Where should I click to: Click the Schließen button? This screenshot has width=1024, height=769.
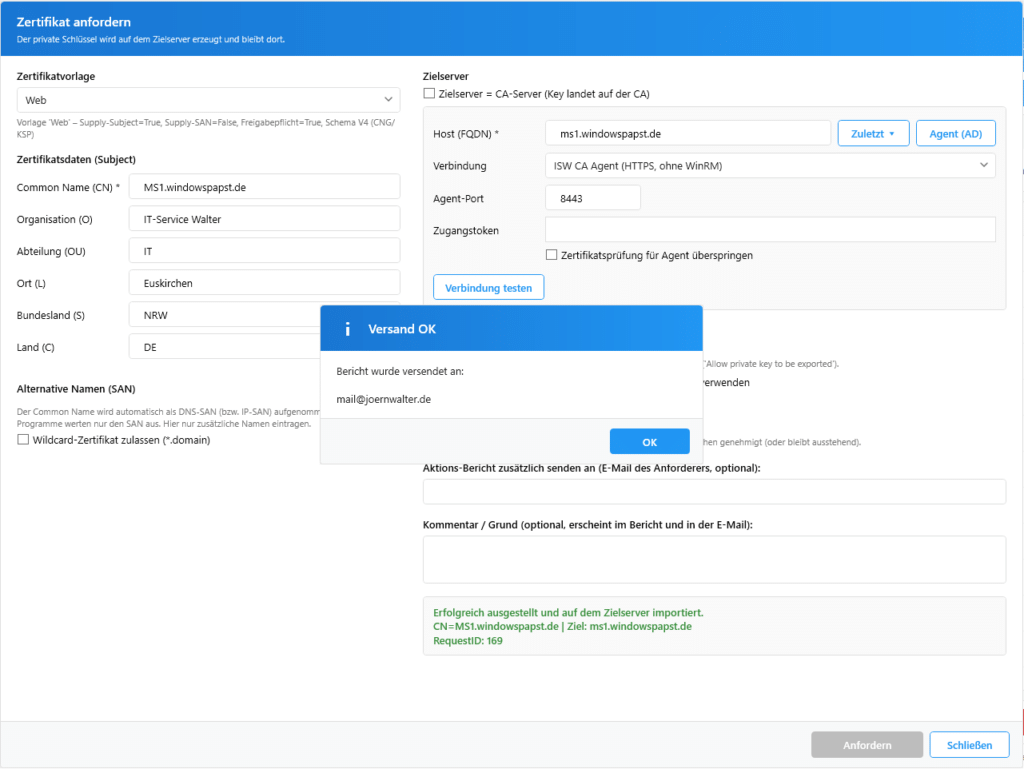pyautogui.click(x=969, y=745)
